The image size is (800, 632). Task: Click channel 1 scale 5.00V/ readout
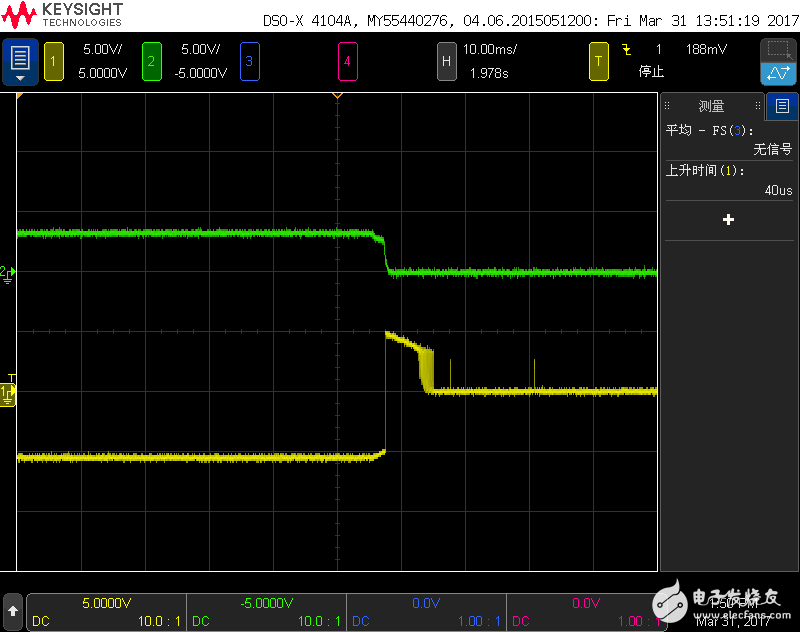coord(103,49)
